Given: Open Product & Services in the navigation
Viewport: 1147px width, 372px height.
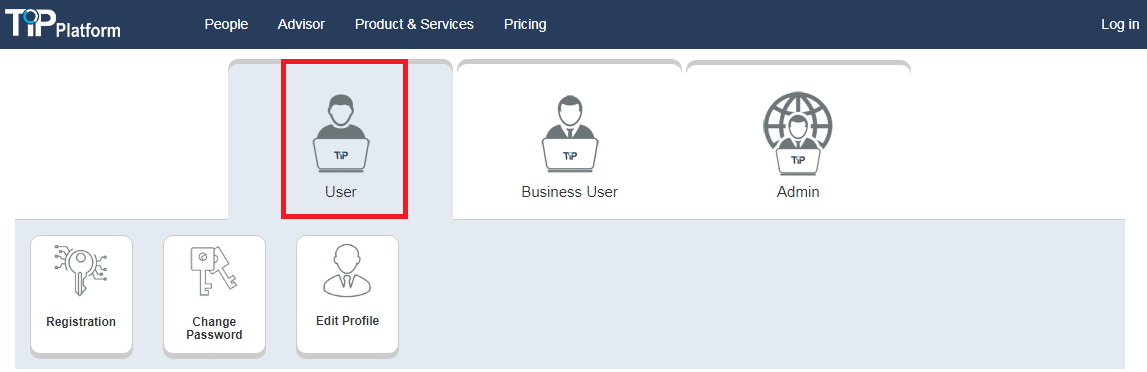Looking at the screenshot, I should (x=414, y=24).
